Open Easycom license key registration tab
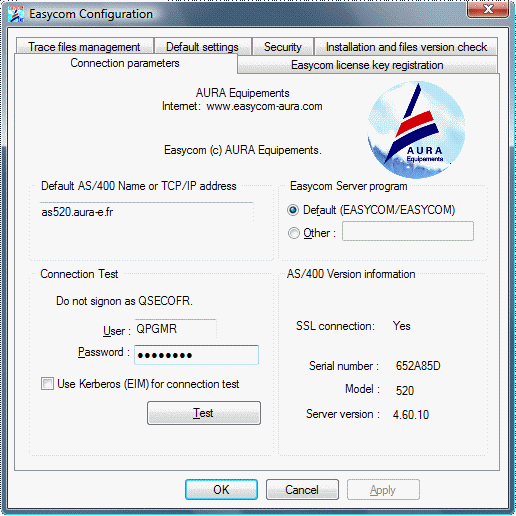 click(367, 65)
